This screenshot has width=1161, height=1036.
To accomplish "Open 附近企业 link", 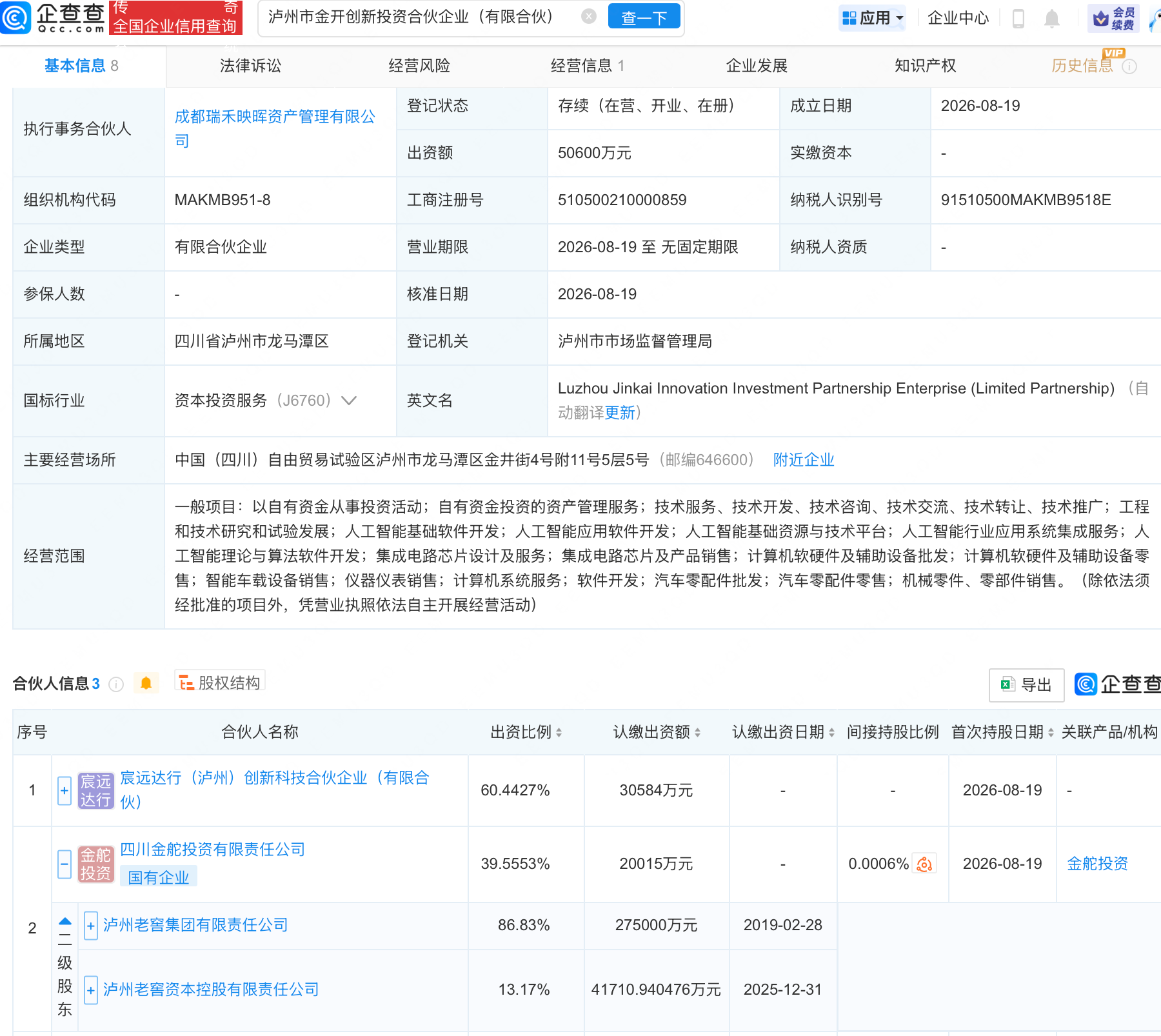I will 804,460.
